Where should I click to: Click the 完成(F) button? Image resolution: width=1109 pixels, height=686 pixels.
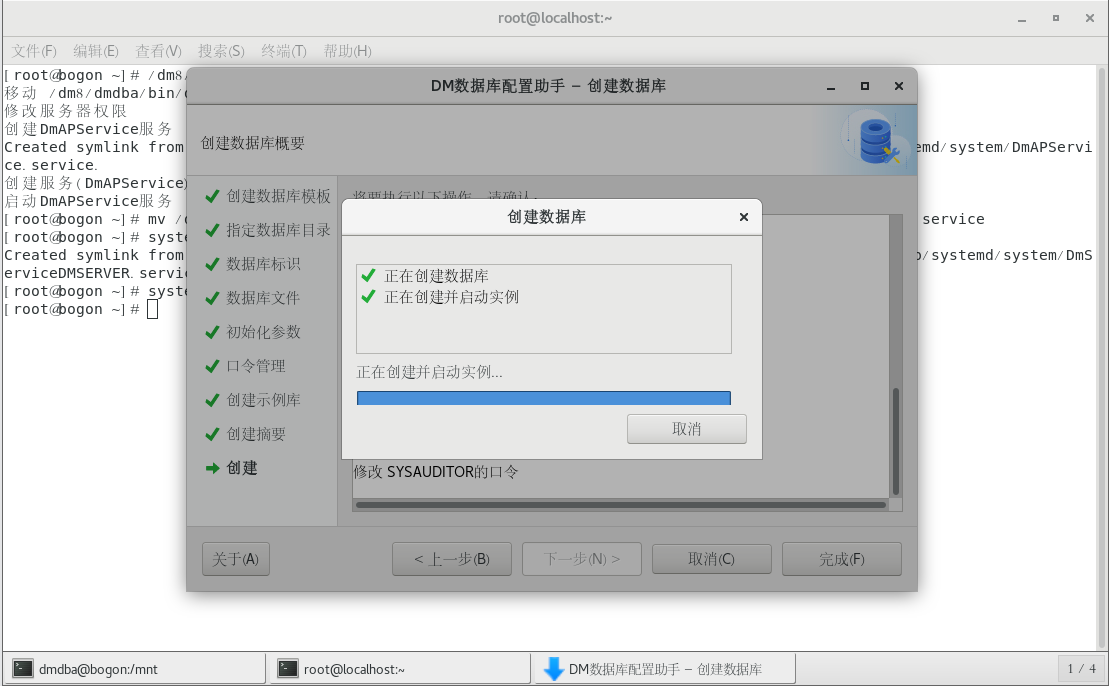click(842, 559)
